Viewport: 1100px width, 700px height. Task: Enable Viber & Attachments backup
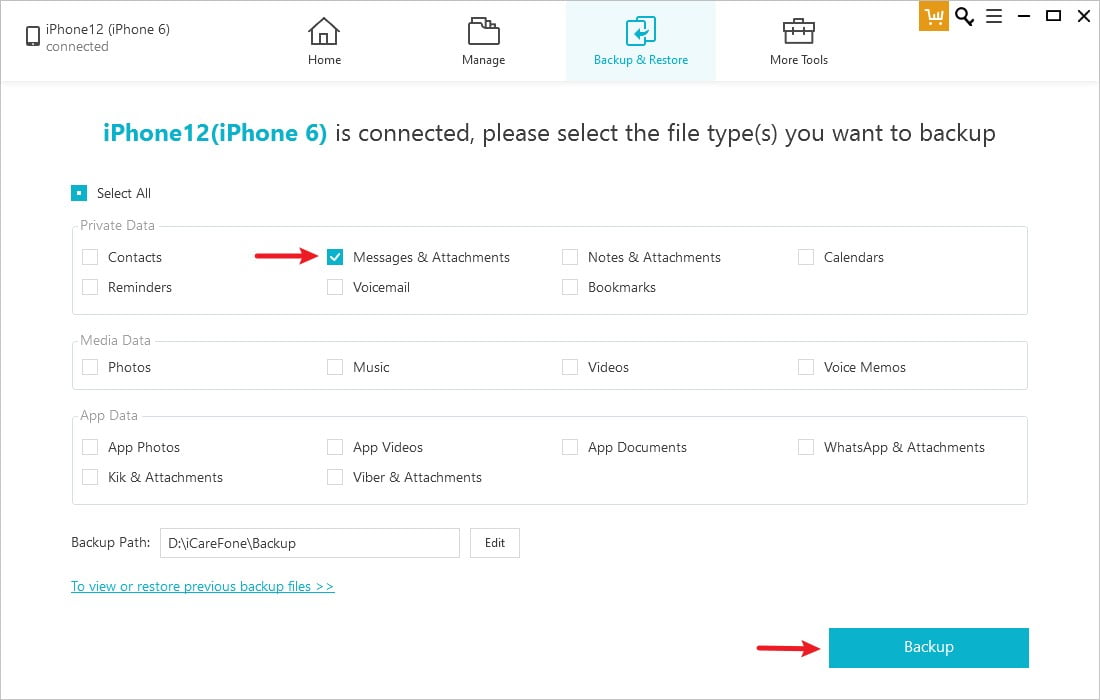[335, 477]
